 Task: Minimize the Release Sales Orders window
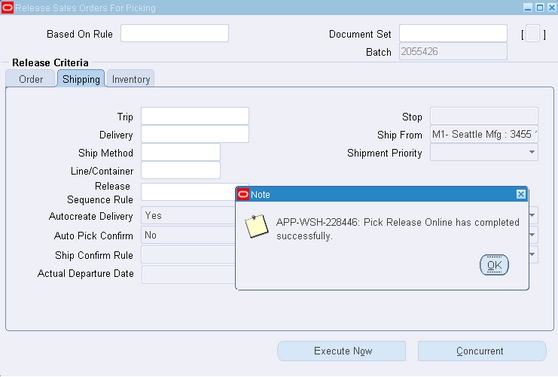coord(528,7)
